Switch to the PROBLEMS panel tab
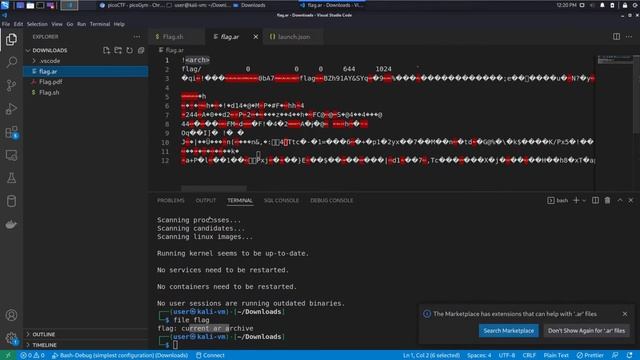 pos(171,200)
